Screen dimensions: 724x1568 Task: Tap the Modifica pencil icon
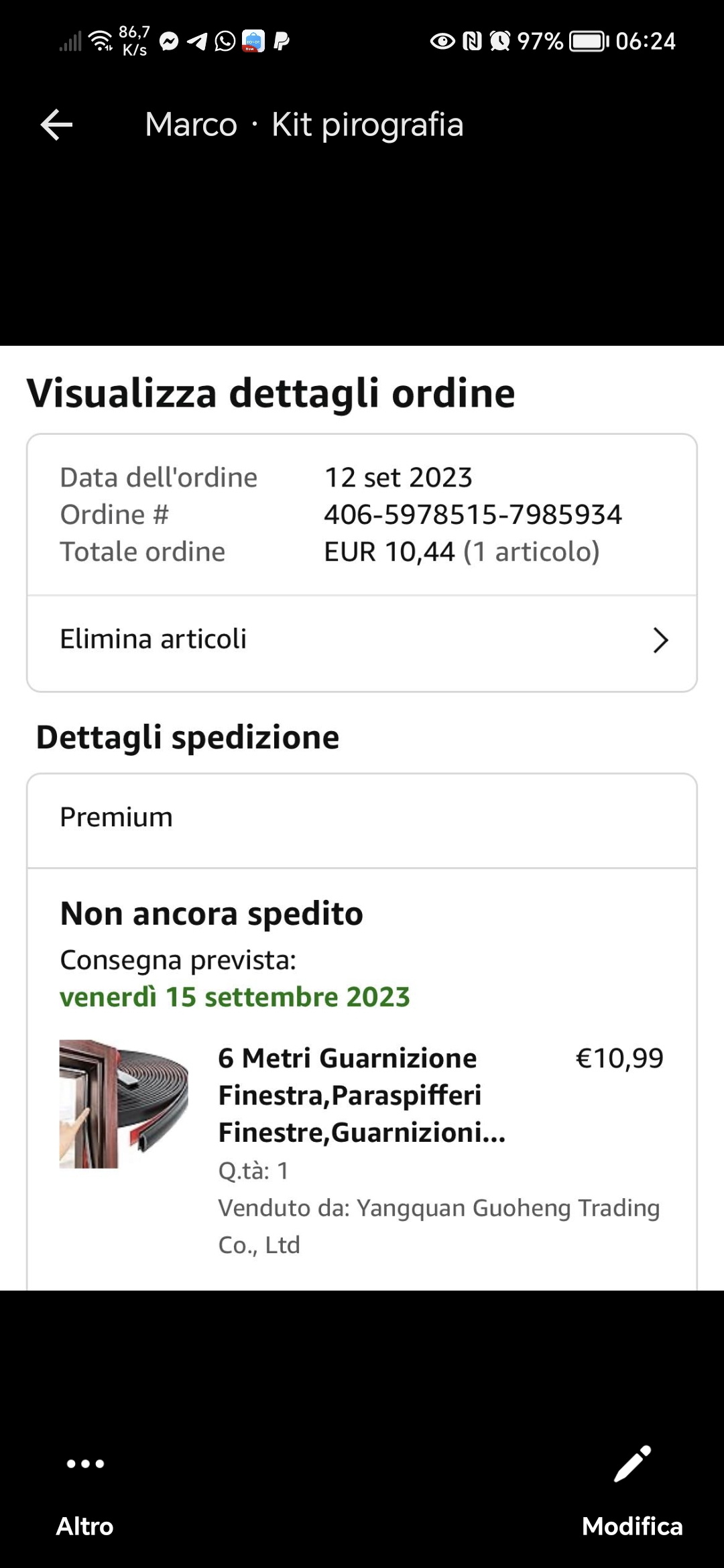[632, 1463]
